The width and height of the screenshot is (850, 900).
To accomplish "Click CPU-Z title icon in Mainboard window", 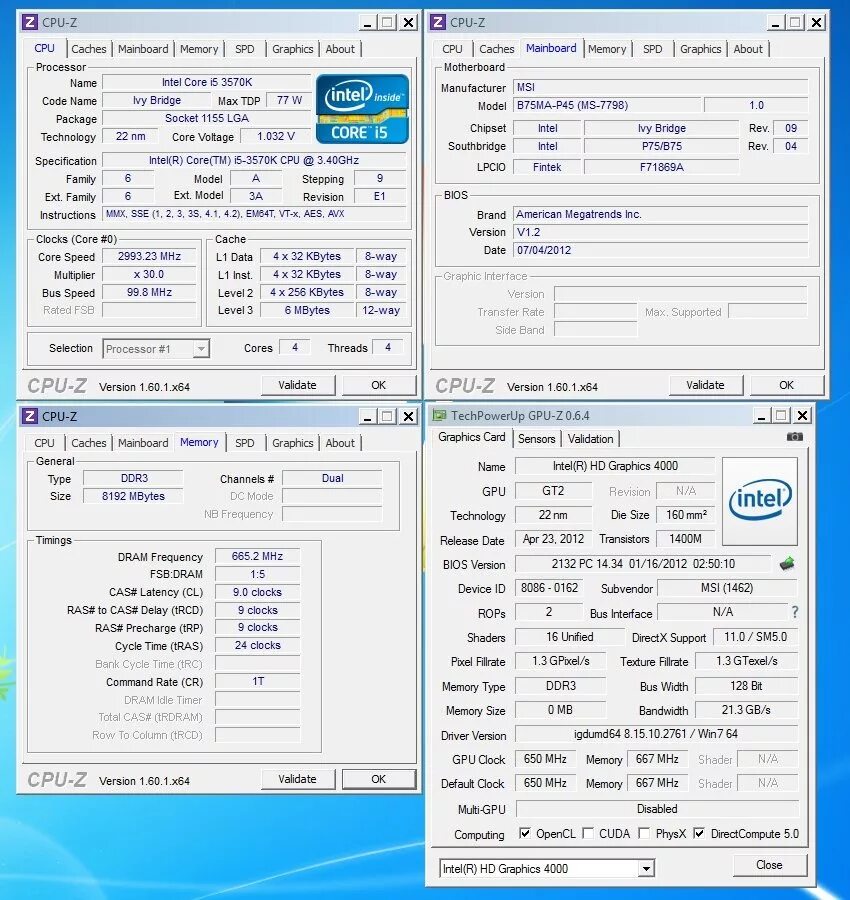I will pos(437,22).
